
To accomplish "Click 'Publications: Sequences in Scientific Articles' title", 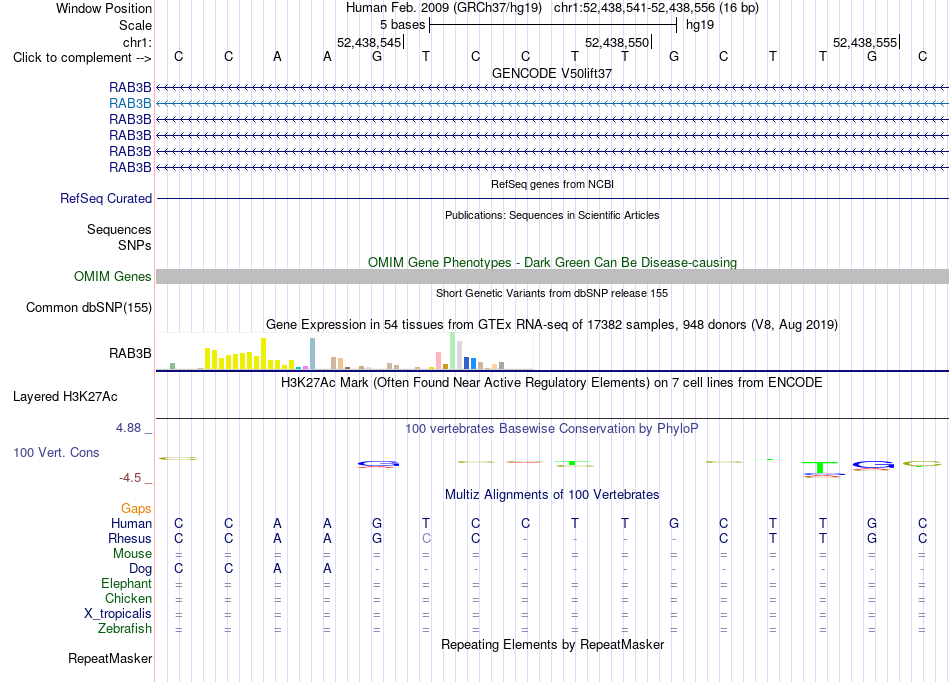I will (552, 215).
